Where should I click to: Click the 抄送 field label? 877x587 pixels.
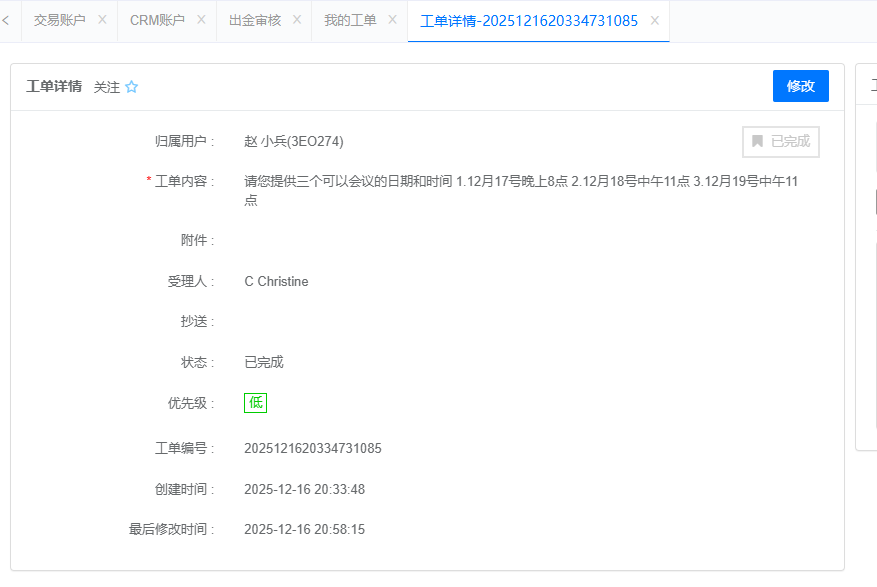(x=197, y=321)
